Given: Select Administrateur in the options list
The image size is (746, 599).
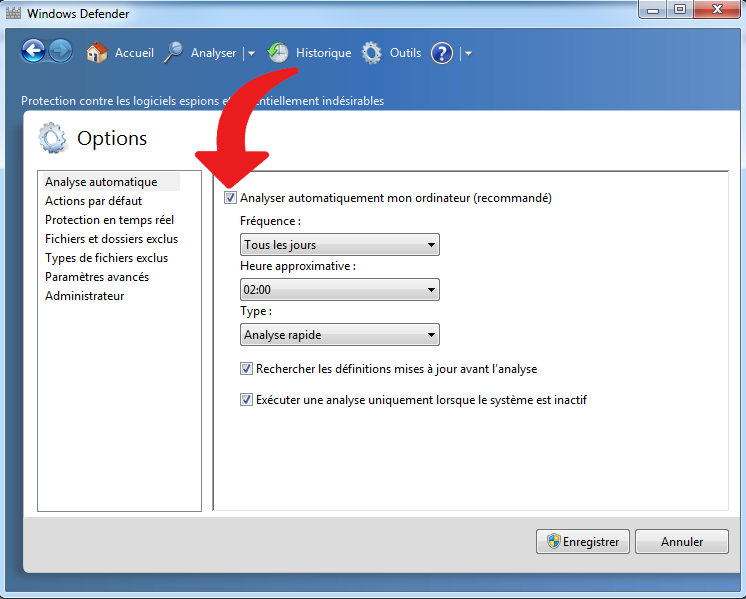Looking at the screenshot, I should coord(85,296).
